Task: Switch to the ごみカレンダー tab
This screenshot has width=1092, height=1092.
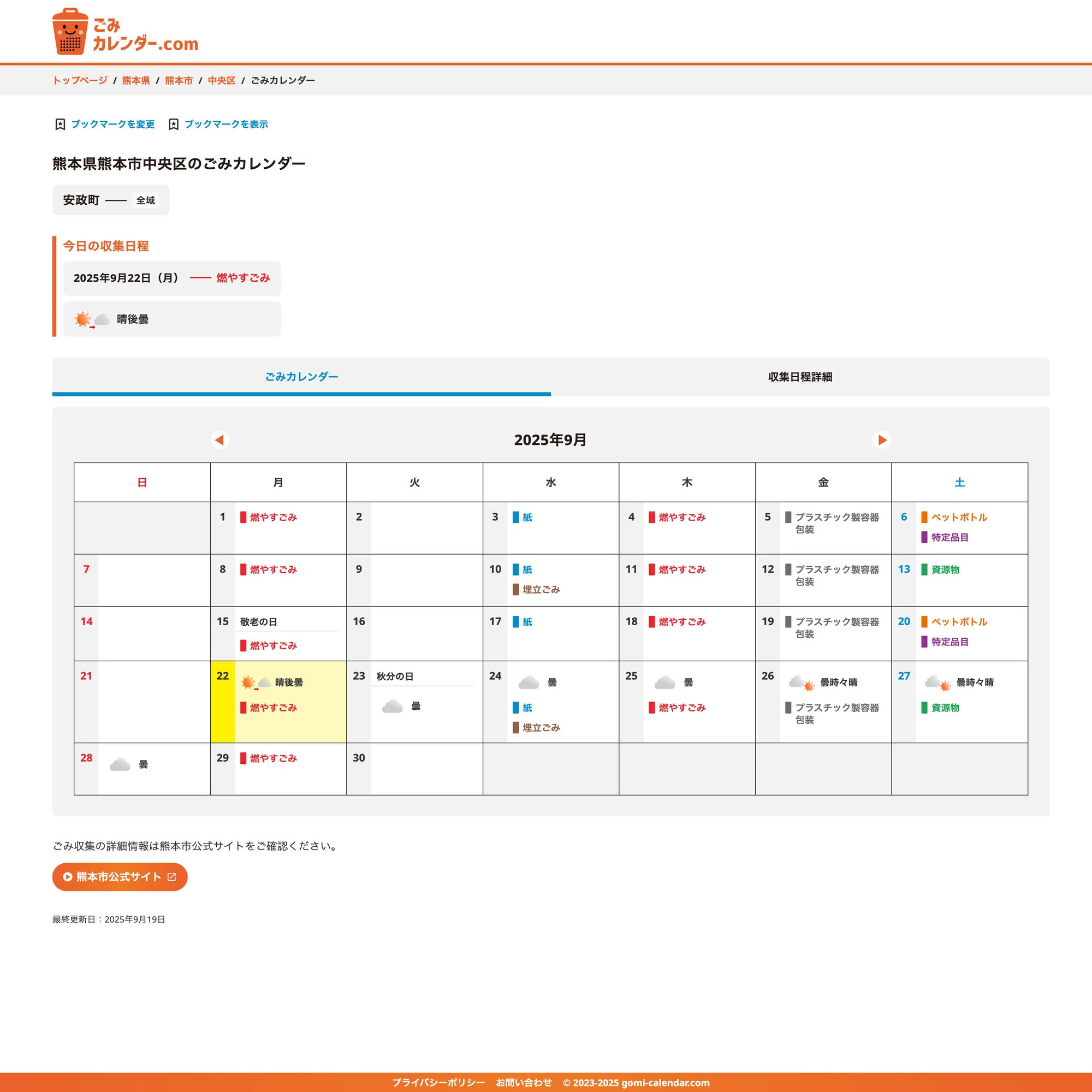Action: 301,376
